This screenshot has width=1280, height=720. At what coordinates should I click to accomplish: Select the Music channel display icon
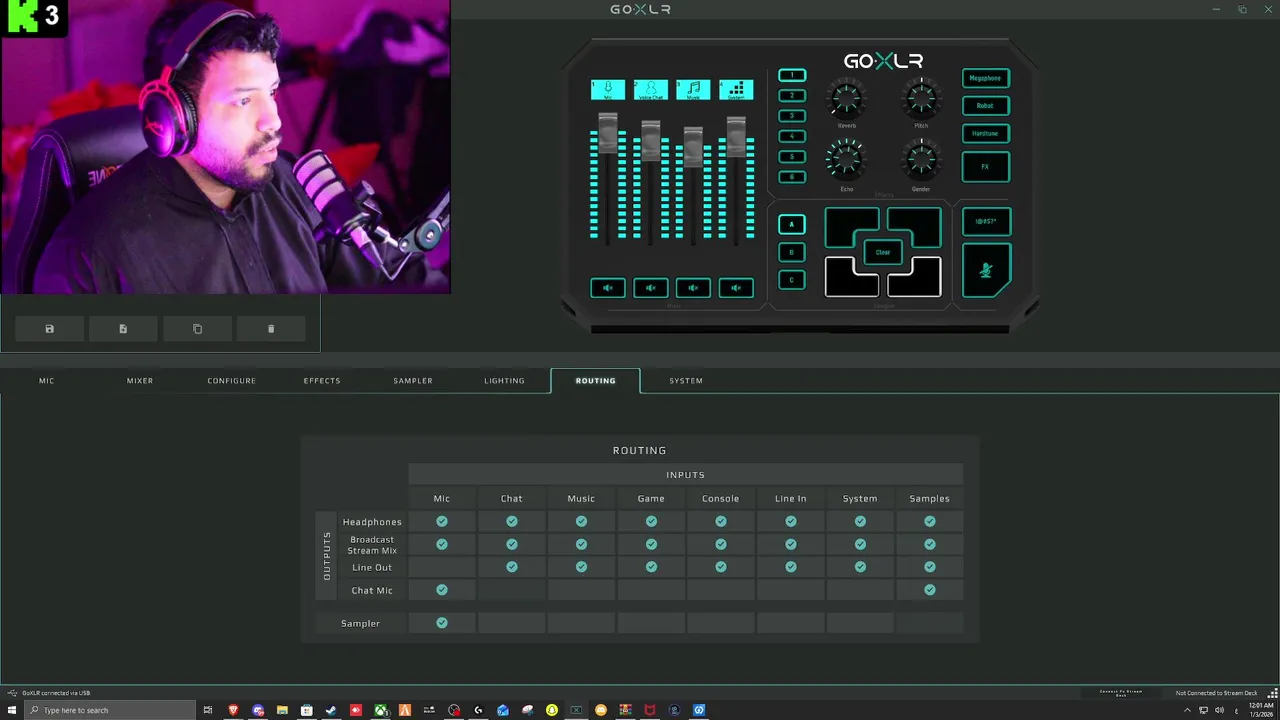(693, 90)
